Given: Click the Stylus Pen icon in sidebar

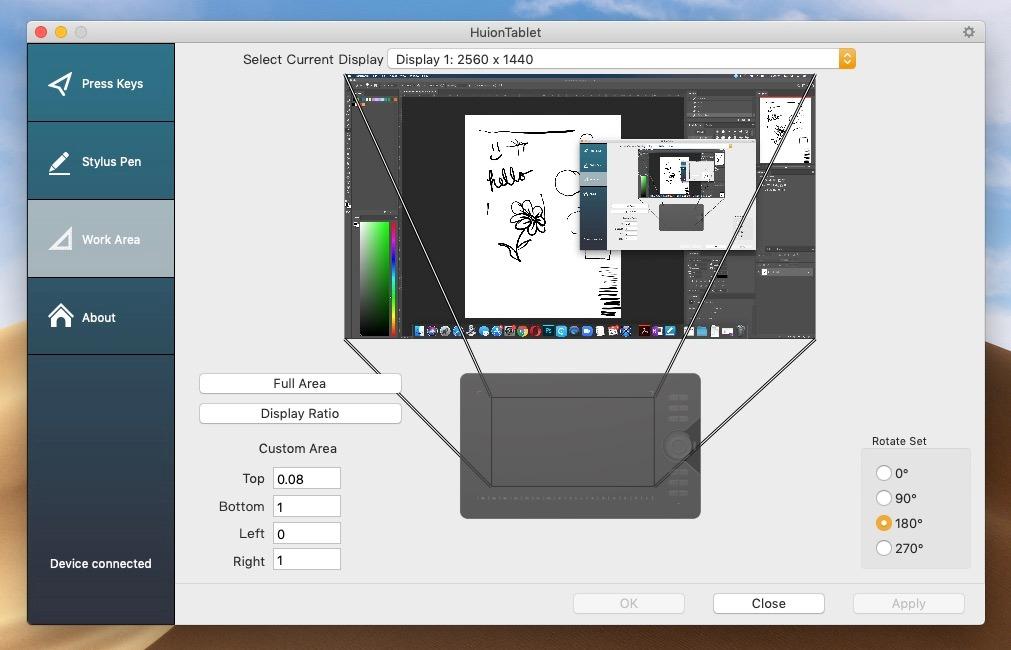Looking at the screenshot, I should click(60, 162).
